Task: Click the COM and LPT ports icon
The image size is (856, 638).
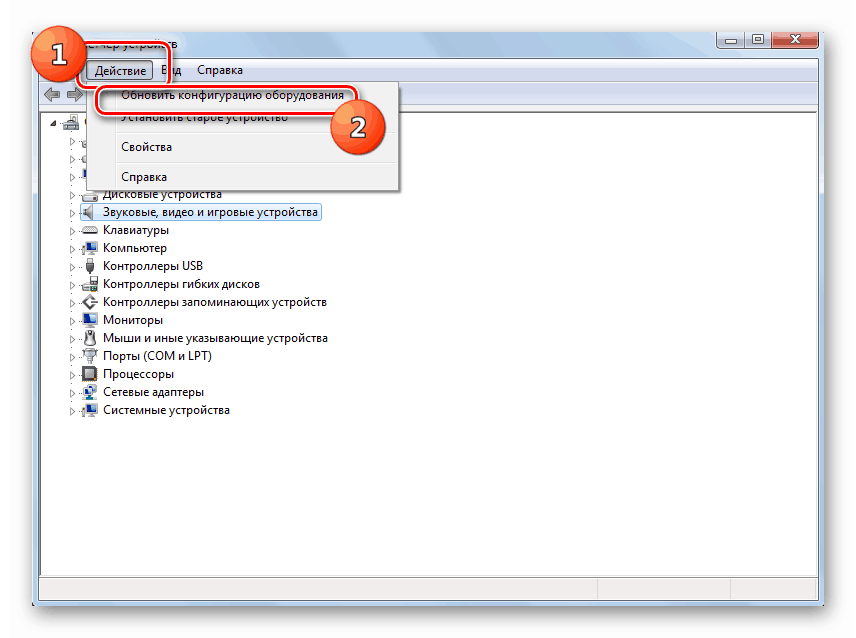Action: [x=89, y=356]
